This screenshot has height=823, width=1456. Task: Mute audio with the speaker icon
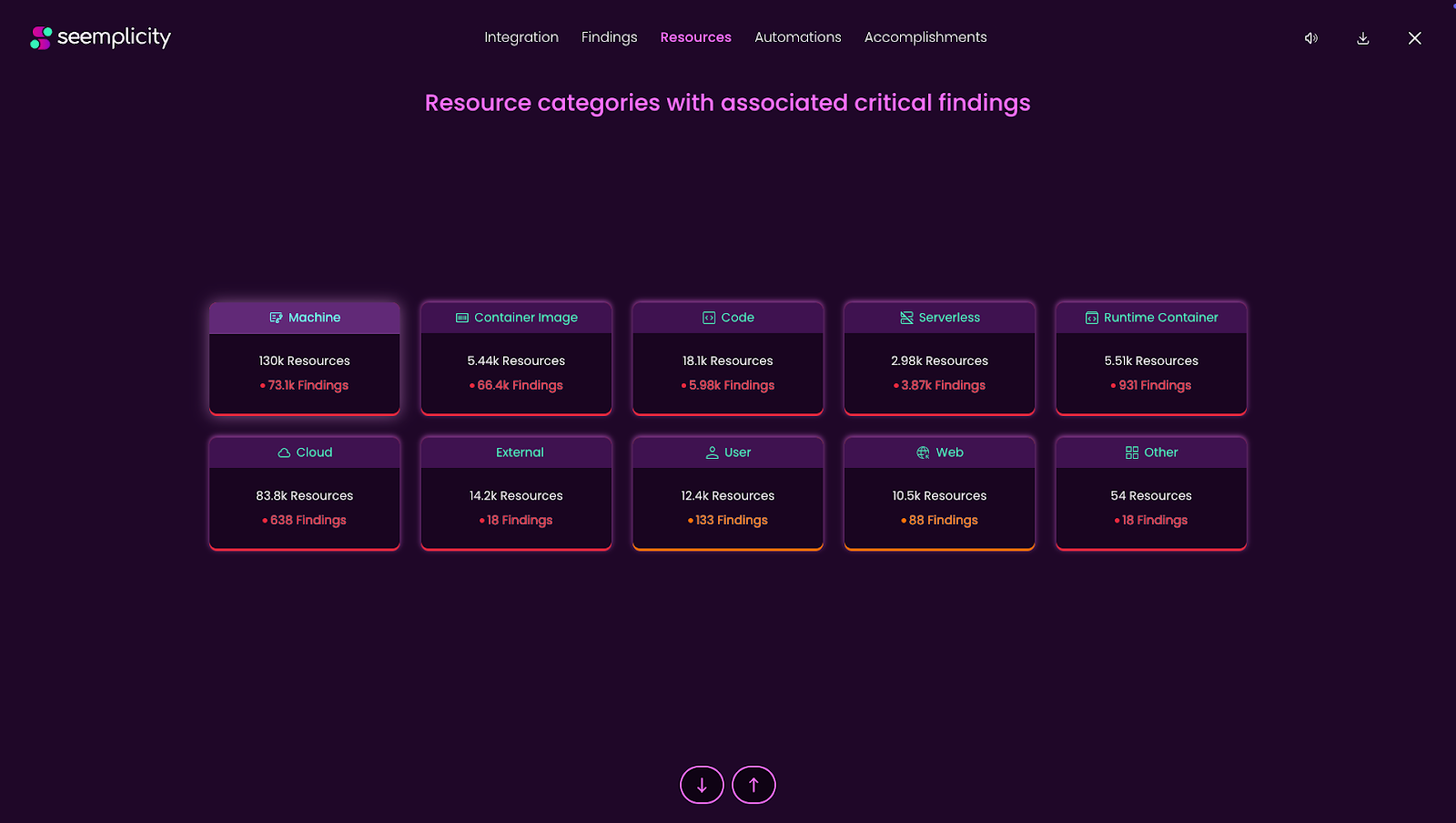pyautogui.click(x=1310, y=38)
